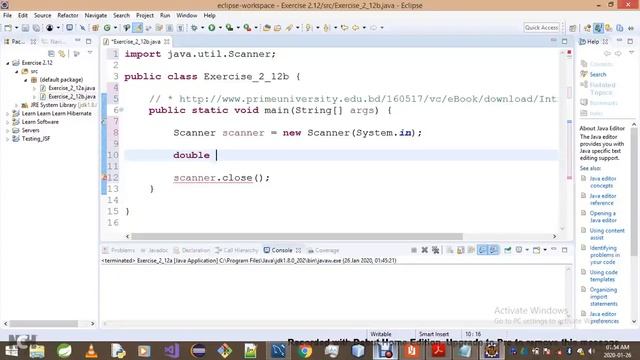The image size is (640, 360).
Task: Open the dropdown arrow next to Debug button
Action: (202, 28)
